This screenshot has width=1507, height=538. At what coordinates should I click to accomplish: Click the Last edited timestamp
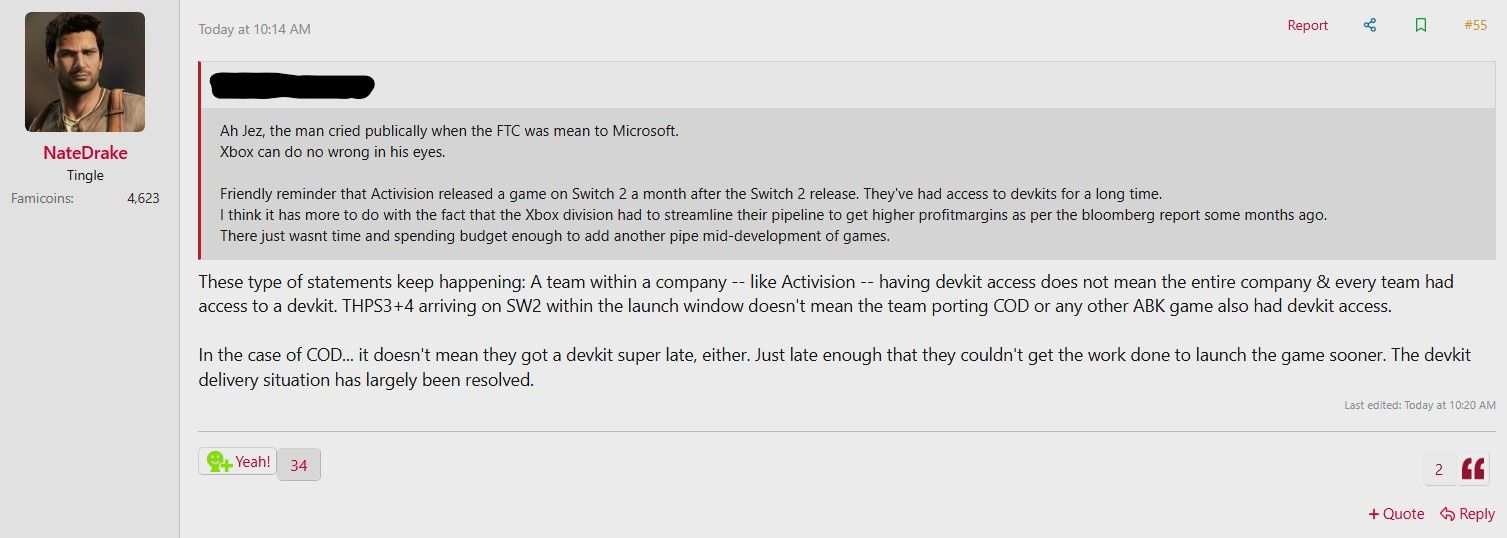(1420, 405)
